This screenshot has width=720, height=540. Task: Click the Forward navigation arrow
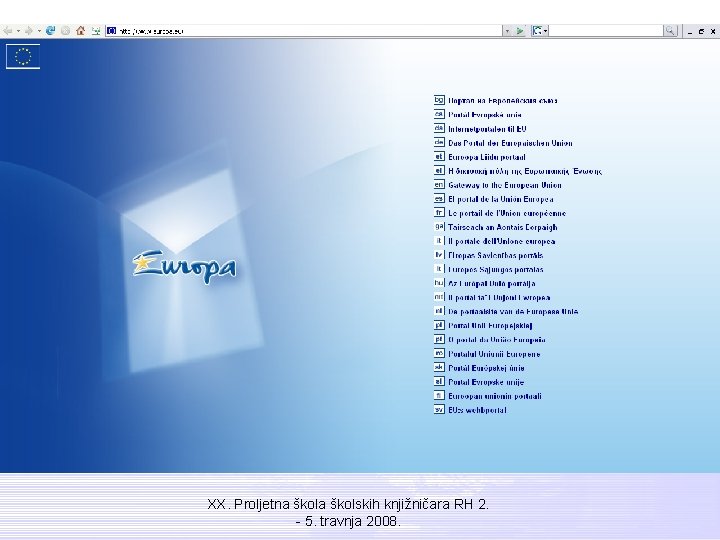pyautogui.click(x=29, y=31)
